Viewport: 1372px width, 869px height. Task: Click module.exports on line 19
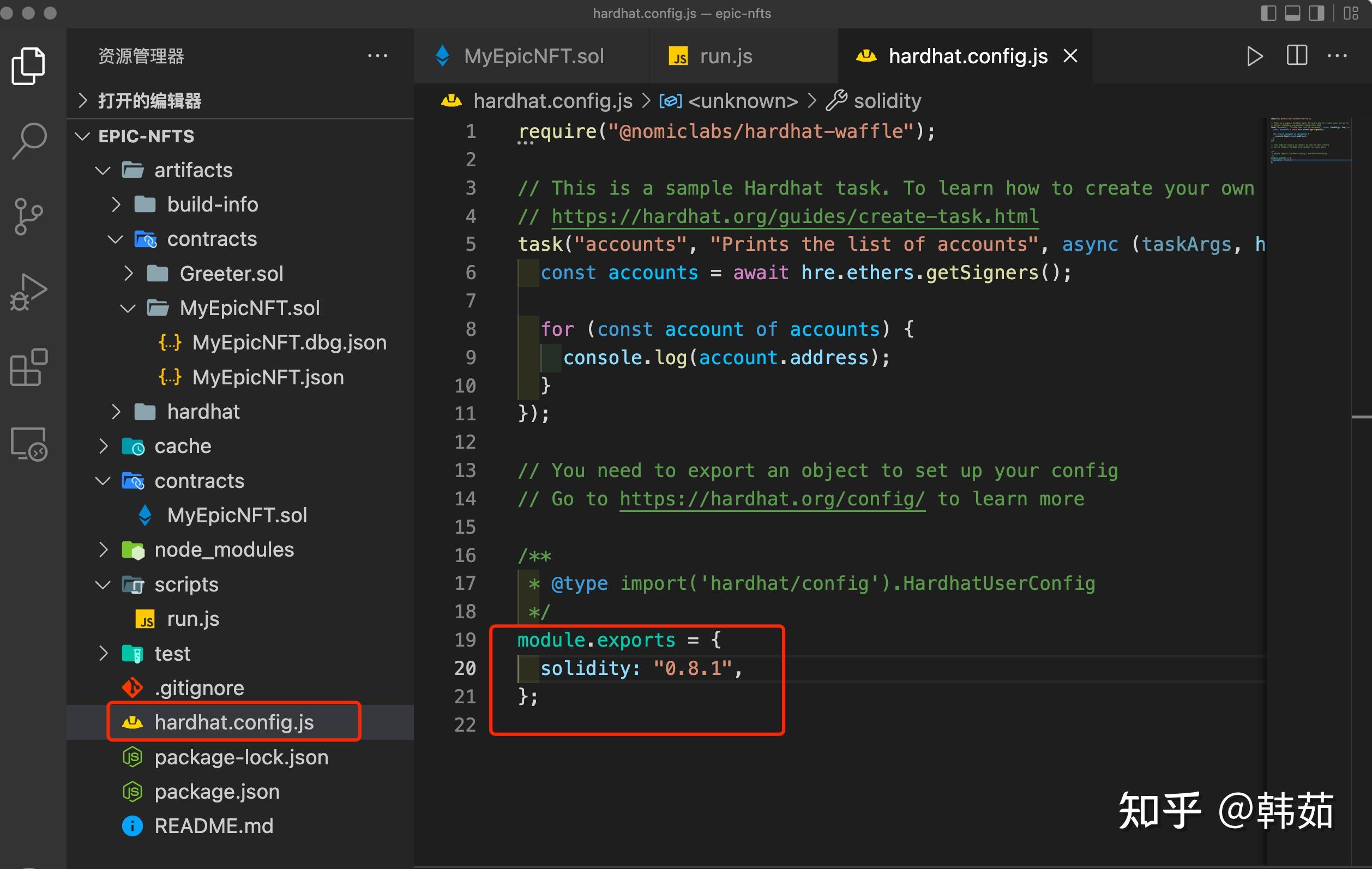point(596,639)
